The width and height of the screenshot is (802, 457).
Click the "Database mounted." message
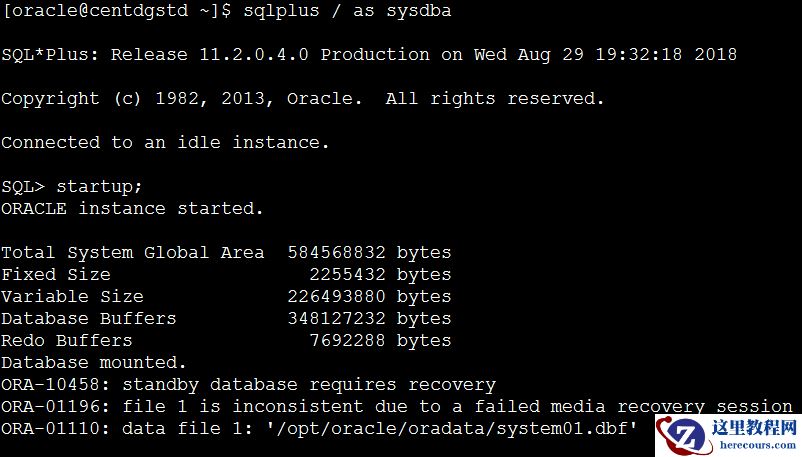coord(94,362)
